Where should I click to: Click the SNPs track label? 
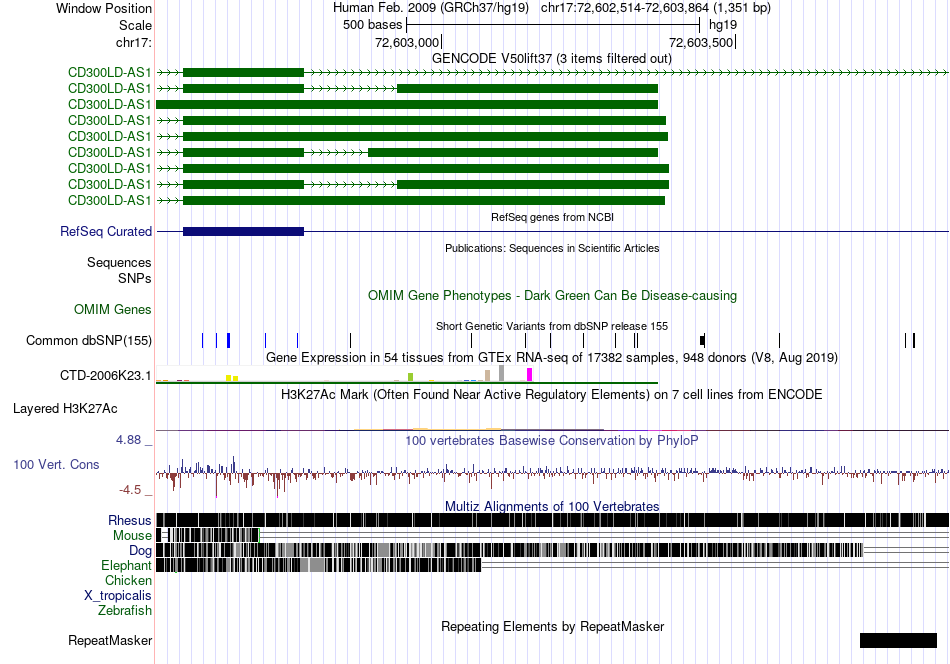[x=135, y=278]
